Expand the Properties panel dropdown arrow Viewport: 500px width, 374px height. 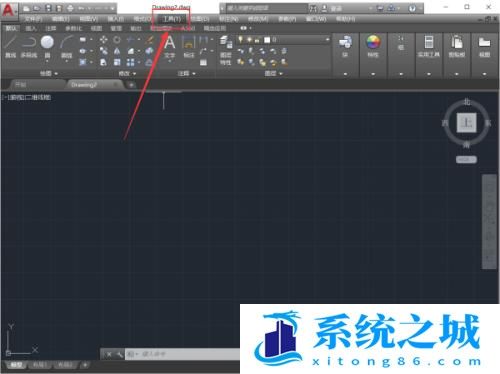(x=373, y=74)
